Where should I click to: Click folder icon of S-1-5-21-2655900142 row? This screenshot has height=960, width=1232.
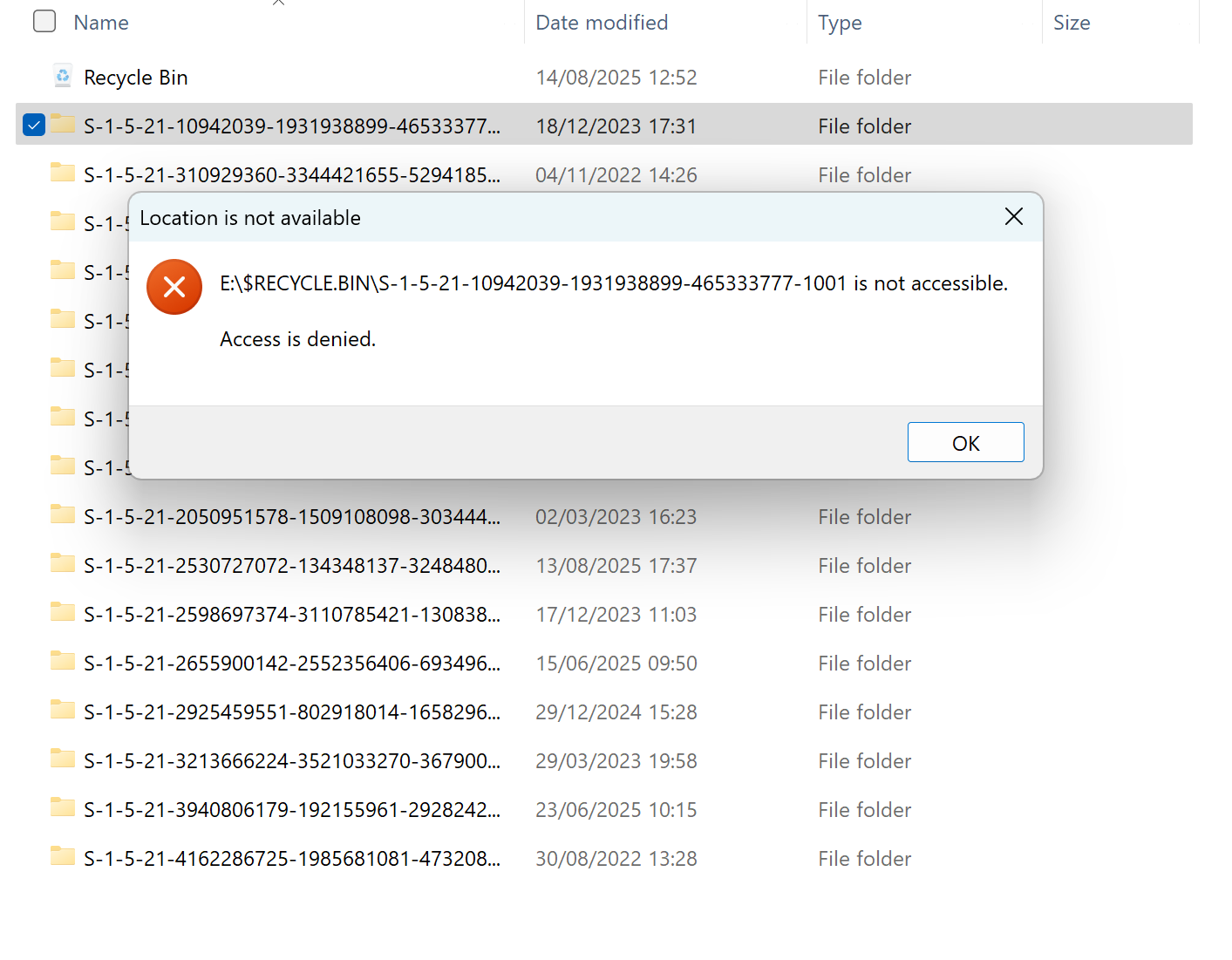click(x=63, y=660)
